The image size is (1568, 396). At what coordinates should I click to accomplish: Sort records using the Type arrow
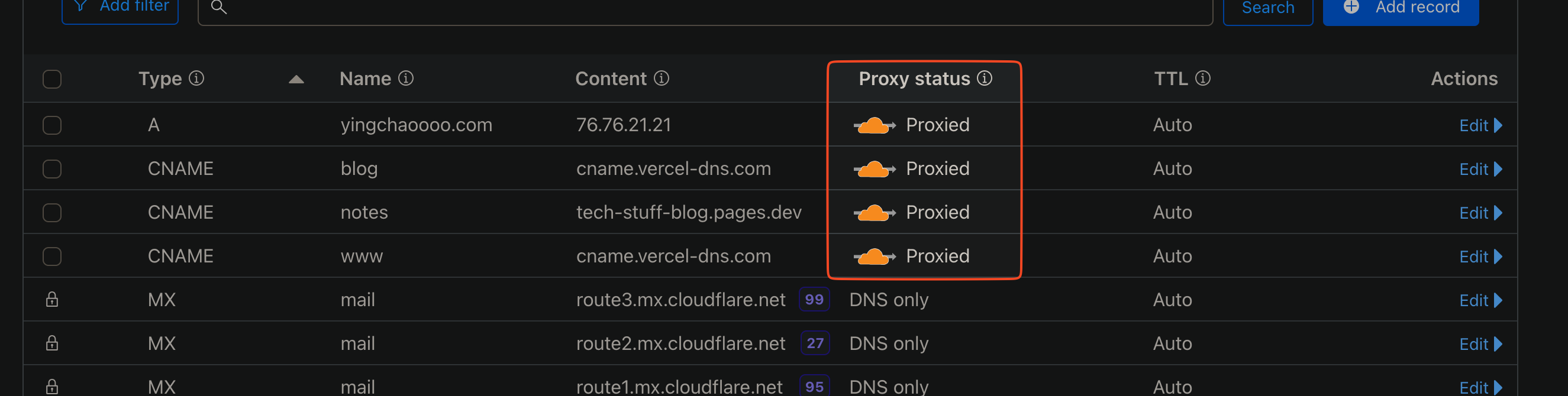(x=296, y=80)
